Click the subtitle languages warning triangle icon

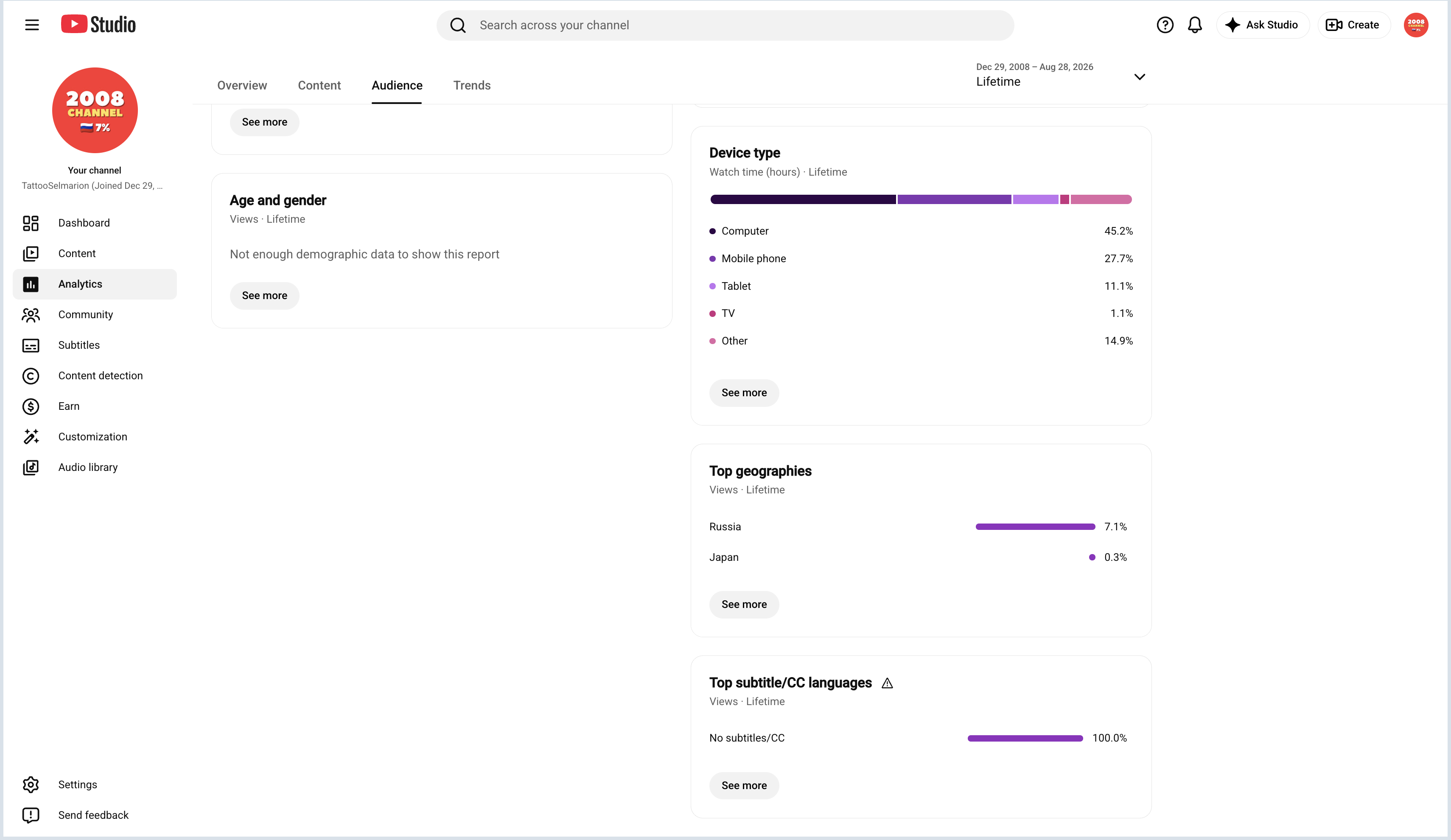click(x=887, y=683)
